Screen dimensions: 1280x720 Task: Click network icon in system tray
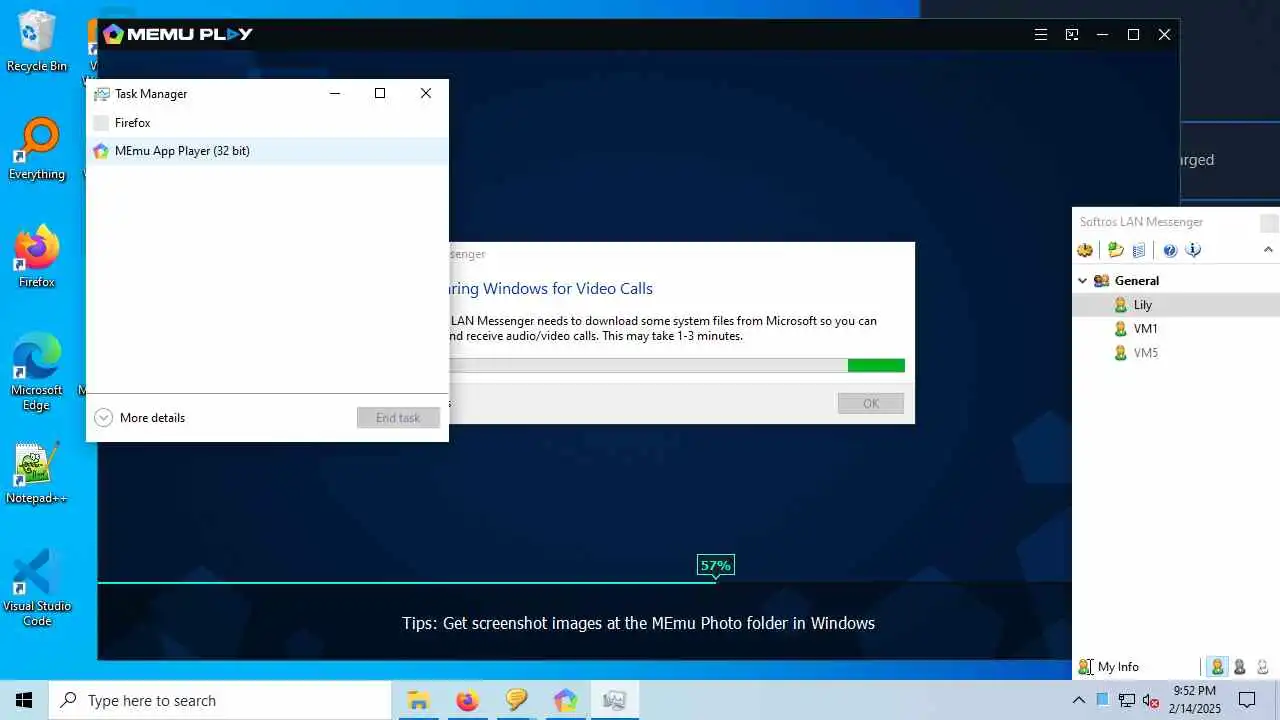[1127, 700]
